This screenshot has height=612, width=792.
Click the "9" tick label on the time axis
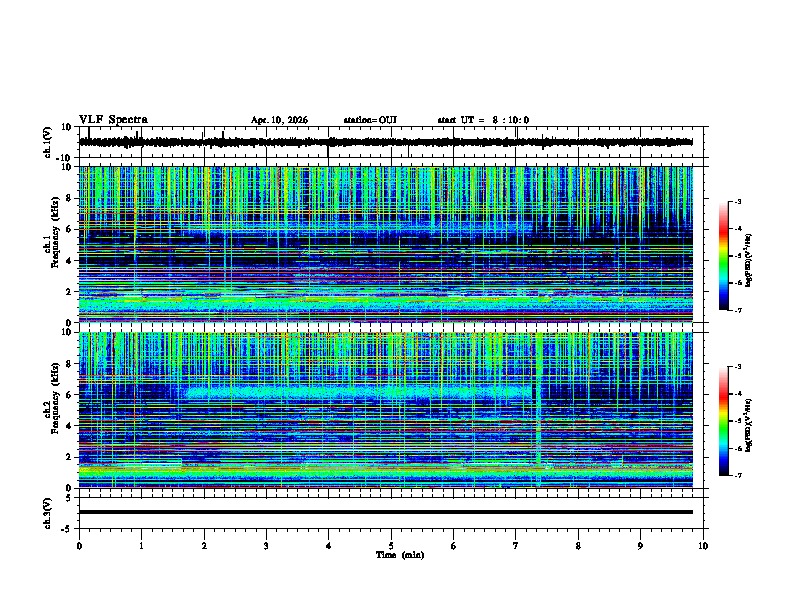pos(640,546)
